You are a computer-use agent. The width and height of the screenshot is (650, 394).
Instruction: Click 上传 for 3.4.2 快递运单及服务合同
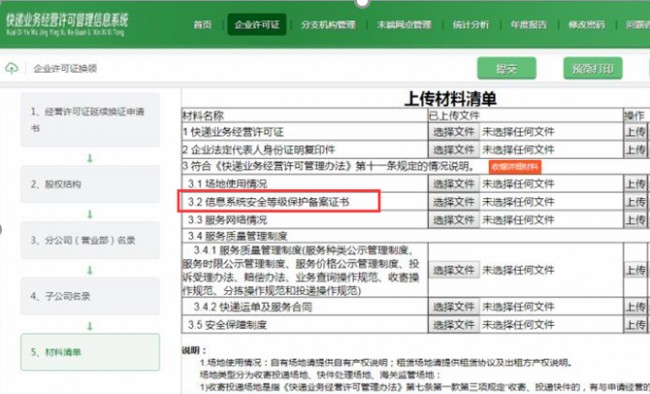point(636,307)
